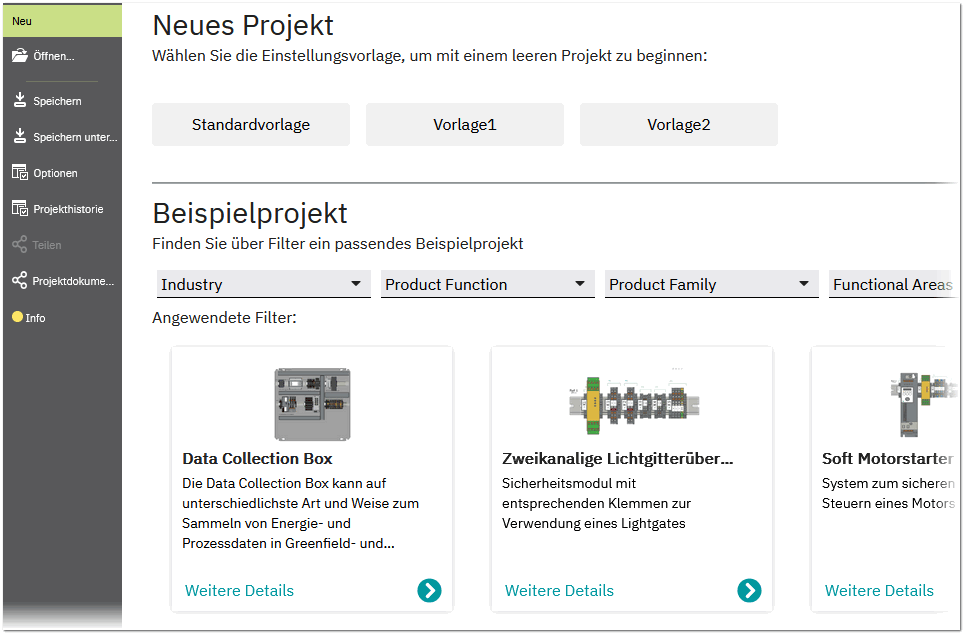The image size is (964, 634).
Task: Click the Speichern unter icon
Action: coord(20,137)
